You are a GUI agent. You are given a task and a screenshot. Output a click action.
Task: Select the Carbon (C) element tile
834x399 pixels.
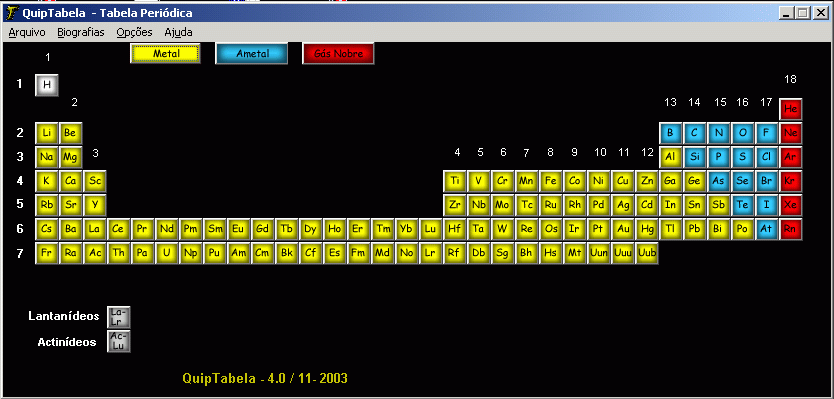click(694, 133)
